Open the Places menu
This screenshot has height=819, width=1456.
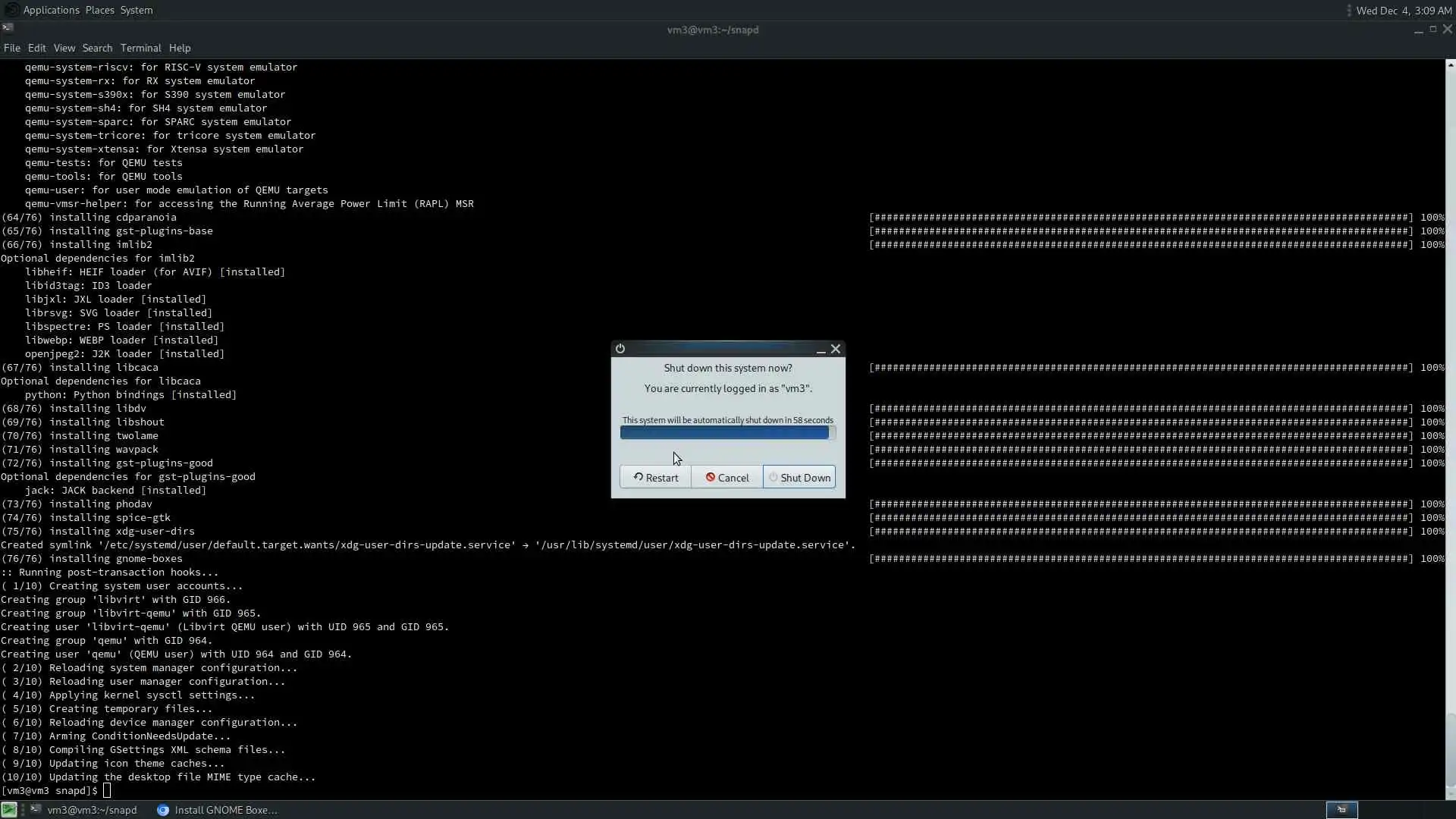pyautogui.click(x=99, y=10)
